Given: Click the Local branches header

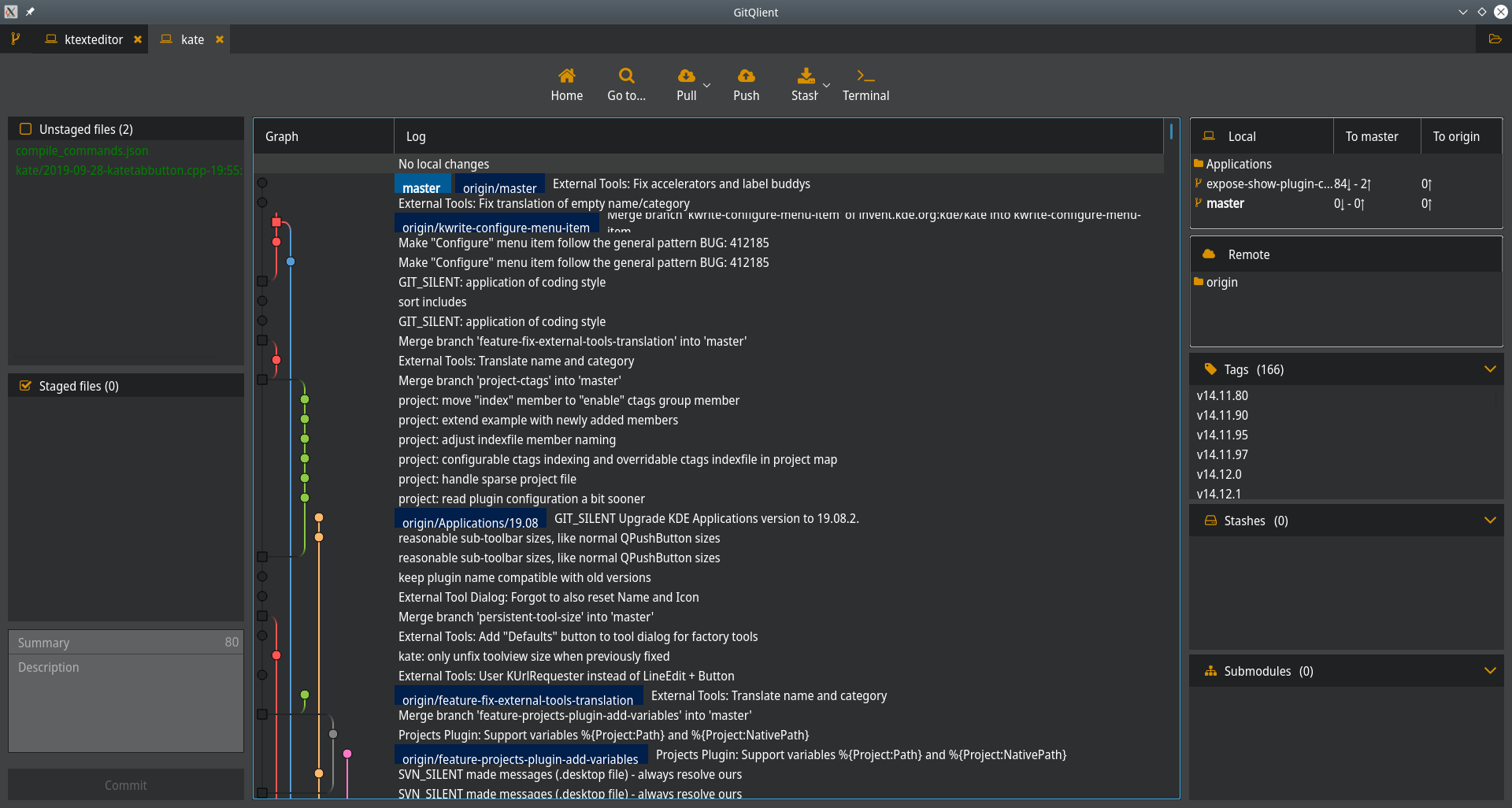Looking at the screenshot, I should (1262, 136).
